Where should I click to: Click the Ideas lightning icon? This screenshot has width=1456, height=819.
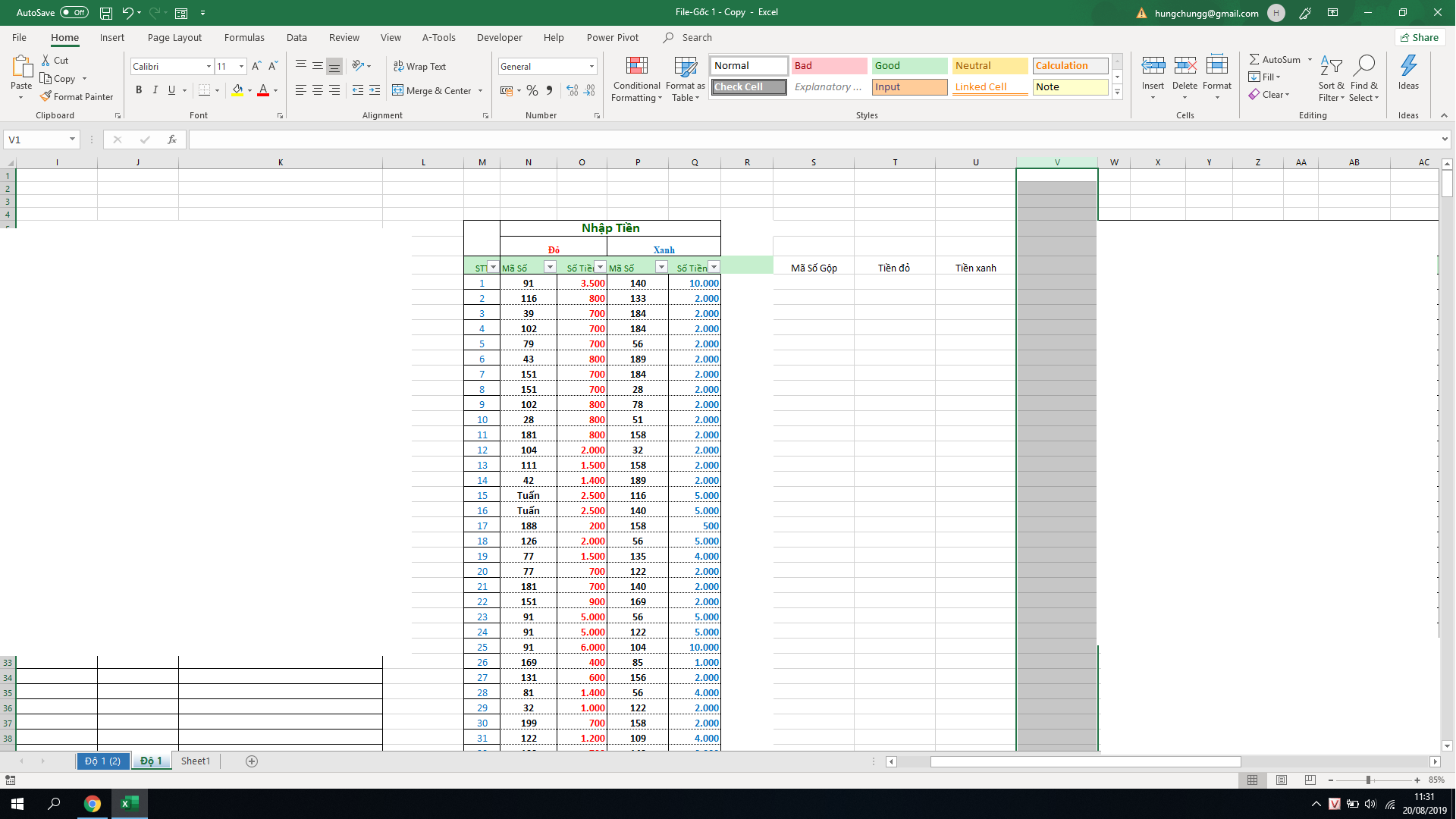point(1408,67)
